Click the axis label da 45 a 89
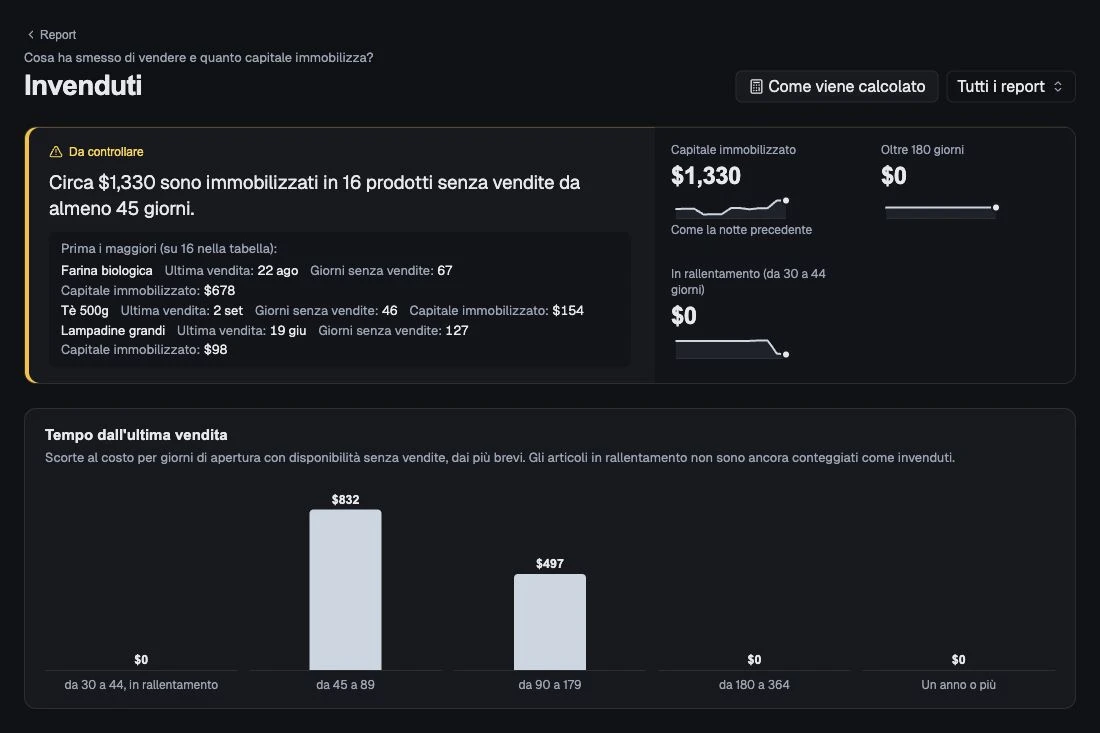Viewport: 1100px width, 733px height. (345, 685)
